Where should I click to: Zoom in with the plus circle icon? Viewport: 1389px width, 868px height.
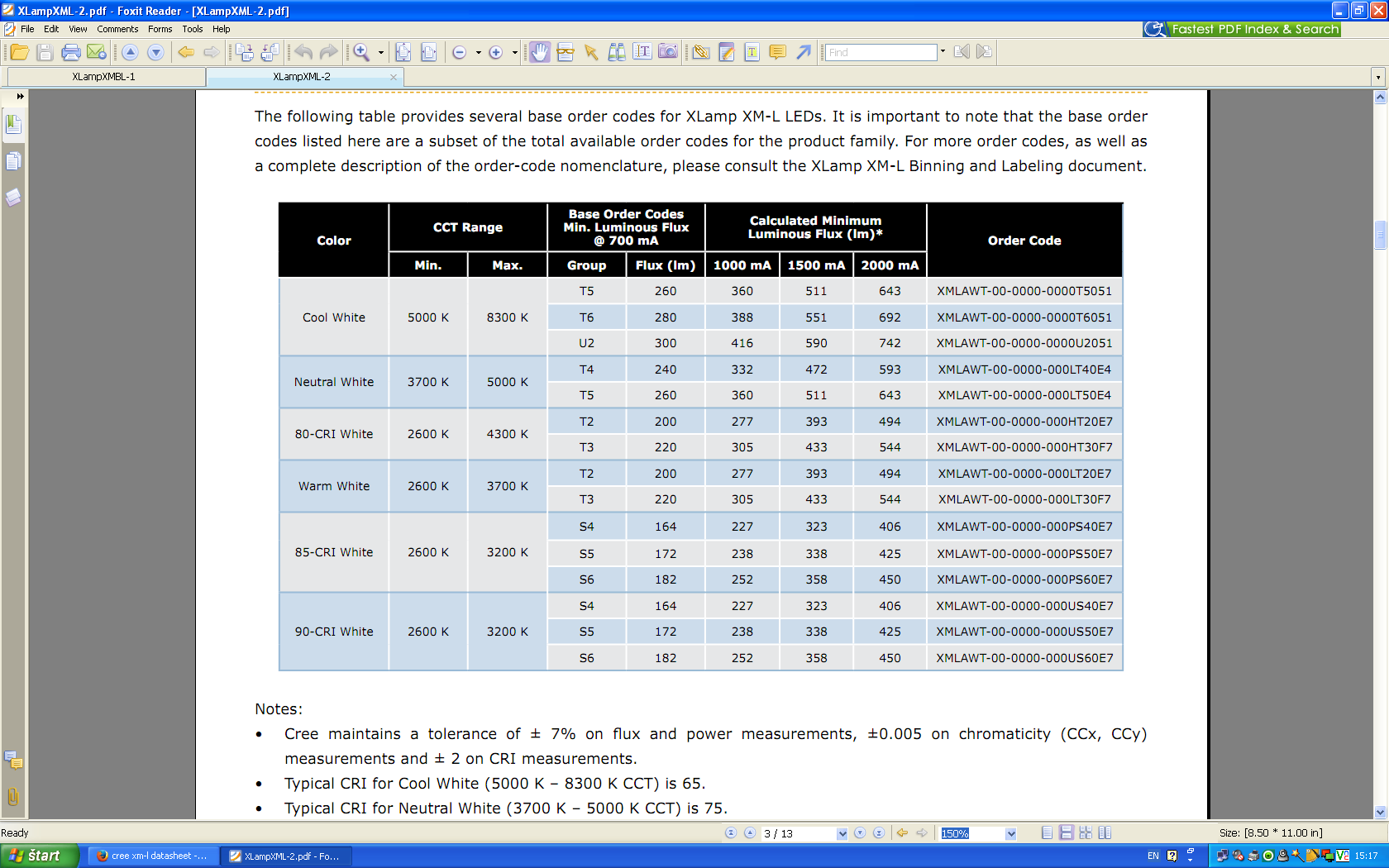496,52
